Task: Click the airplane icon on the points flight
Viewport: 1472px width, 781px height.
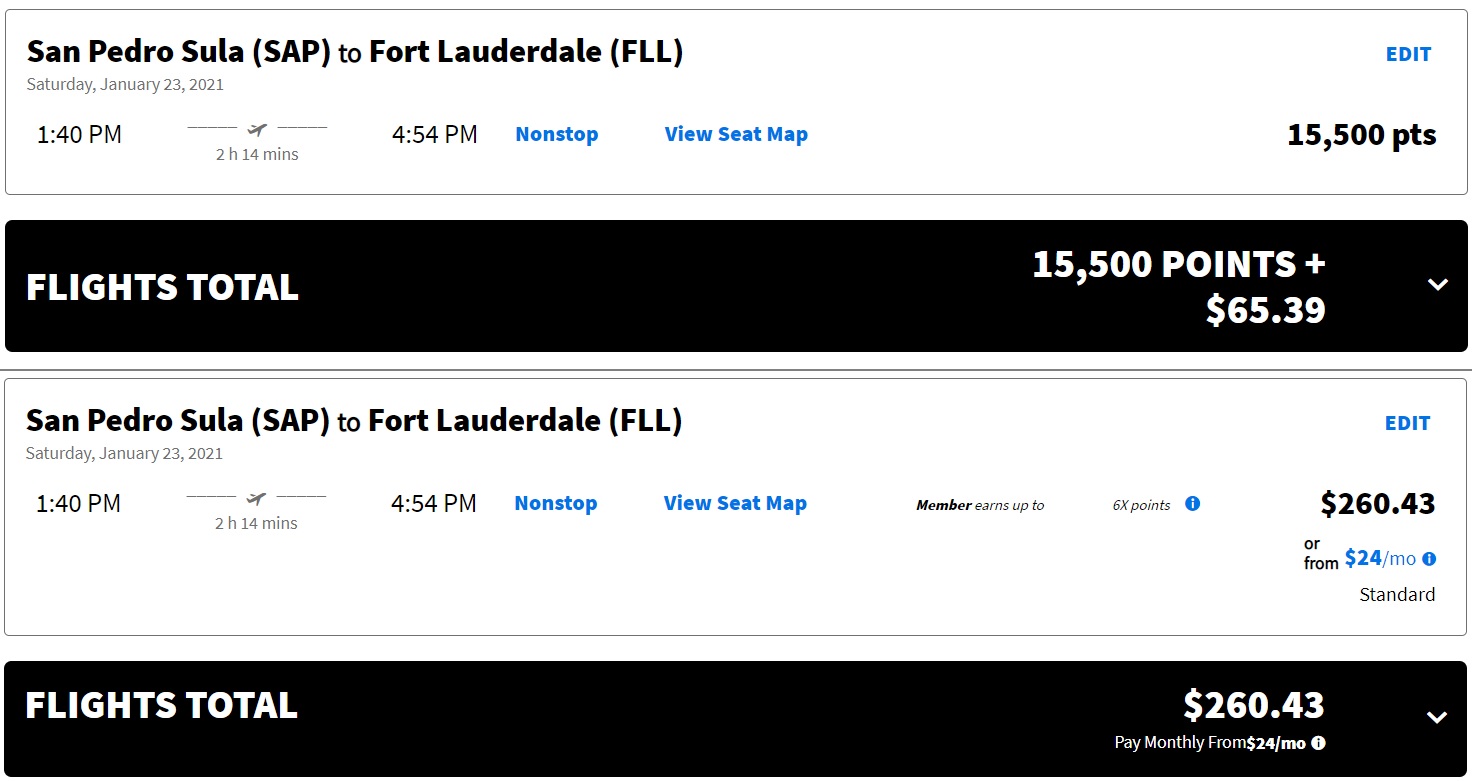Action: point(257,128)
